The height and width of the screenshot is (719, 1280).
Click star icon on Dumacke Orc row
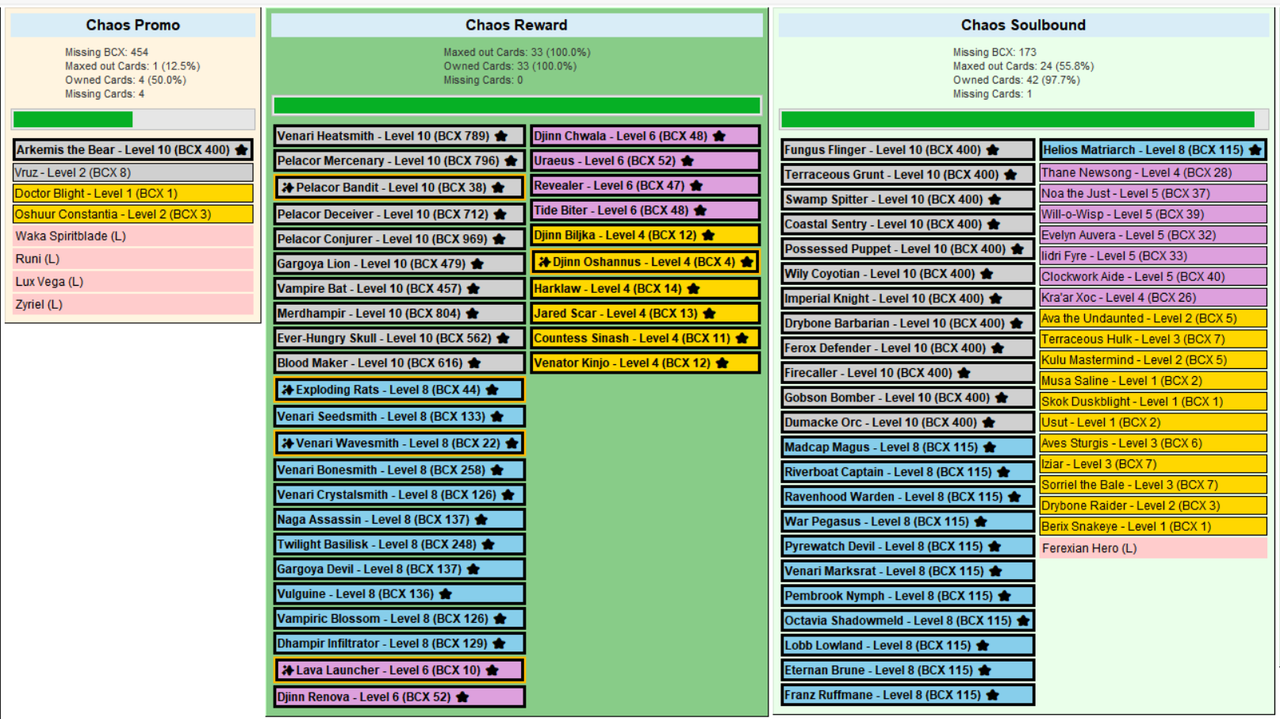(x=989, y=423)
